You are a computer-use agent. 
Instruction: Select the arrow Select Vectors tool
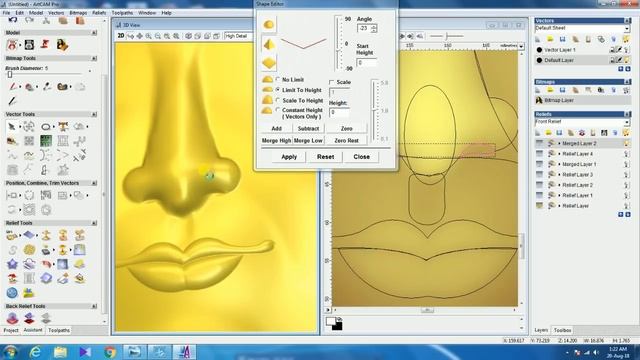pos(12,127)
